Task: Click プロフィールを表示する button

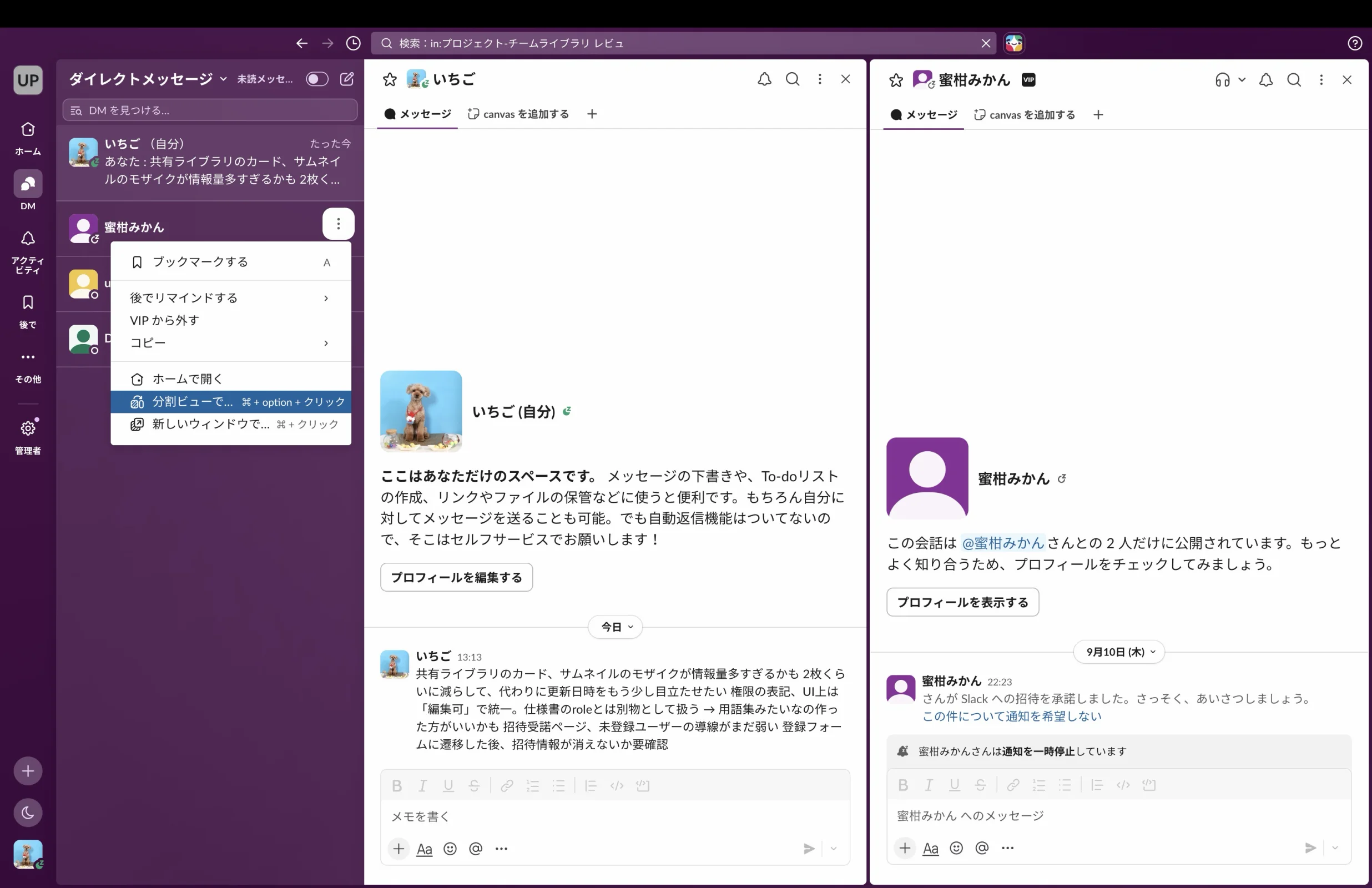Action: [x=963, y=602]
